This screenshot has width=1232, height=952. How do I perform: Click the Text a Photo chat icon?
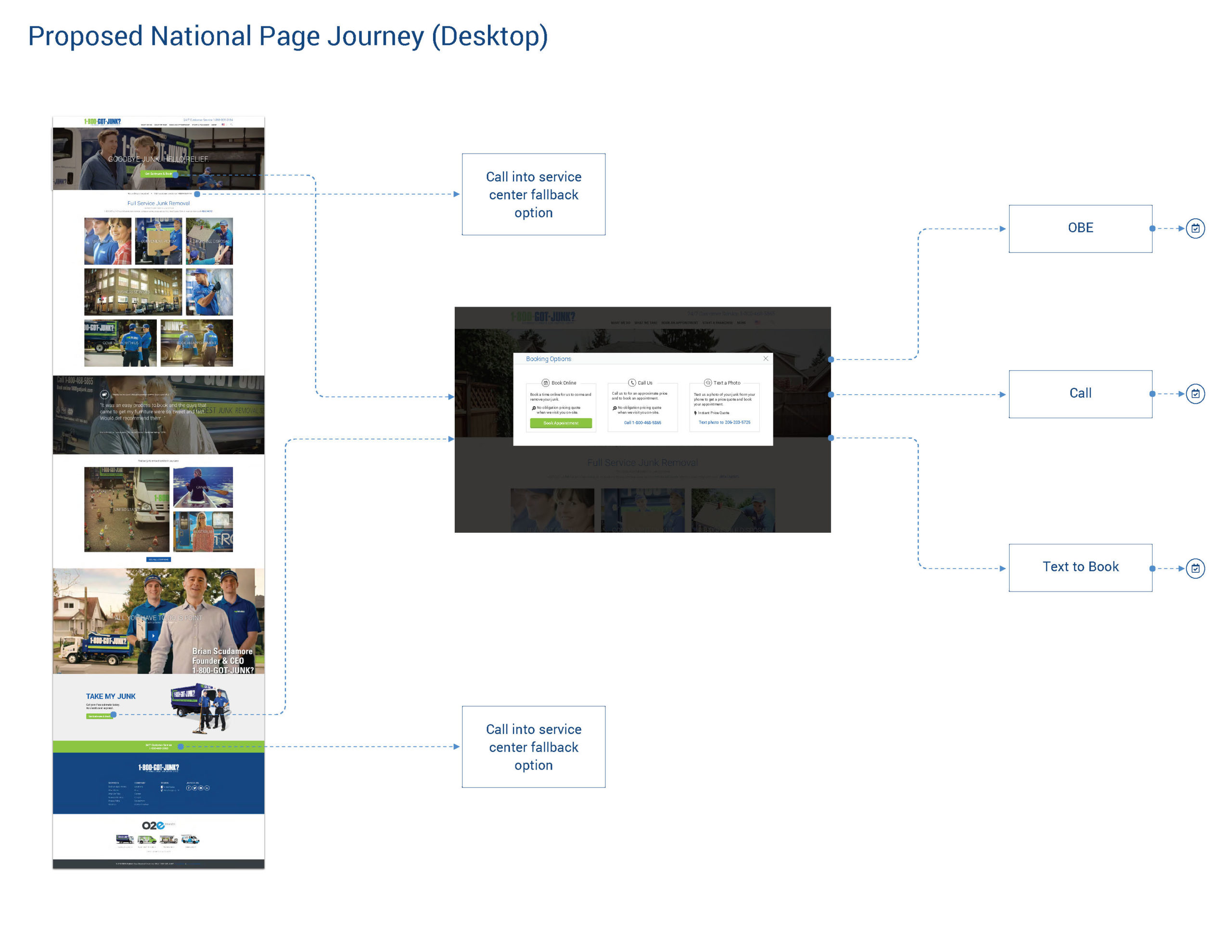[707, 383]
